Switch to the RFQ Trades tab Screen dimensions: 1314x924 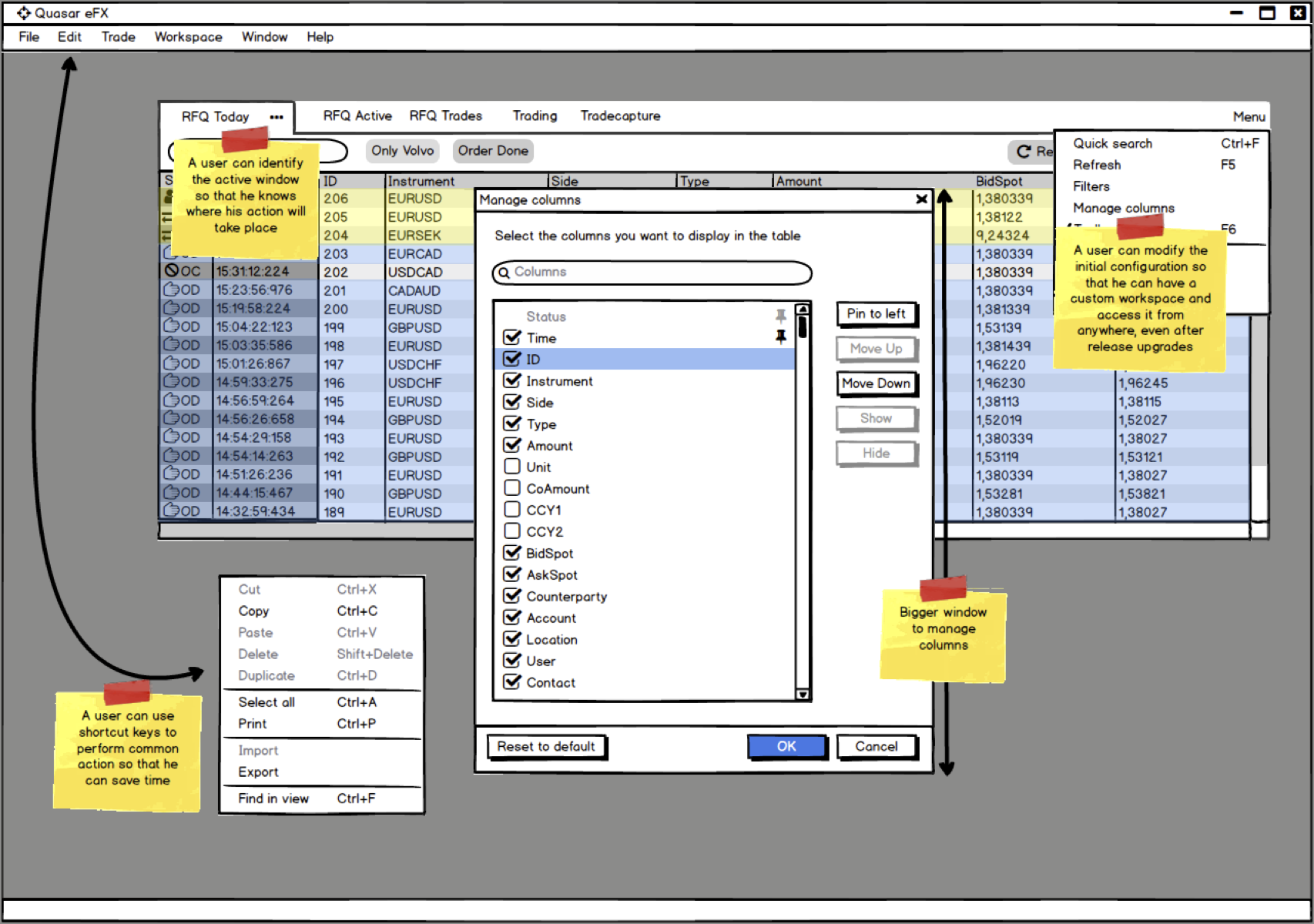tap(445, 115)
